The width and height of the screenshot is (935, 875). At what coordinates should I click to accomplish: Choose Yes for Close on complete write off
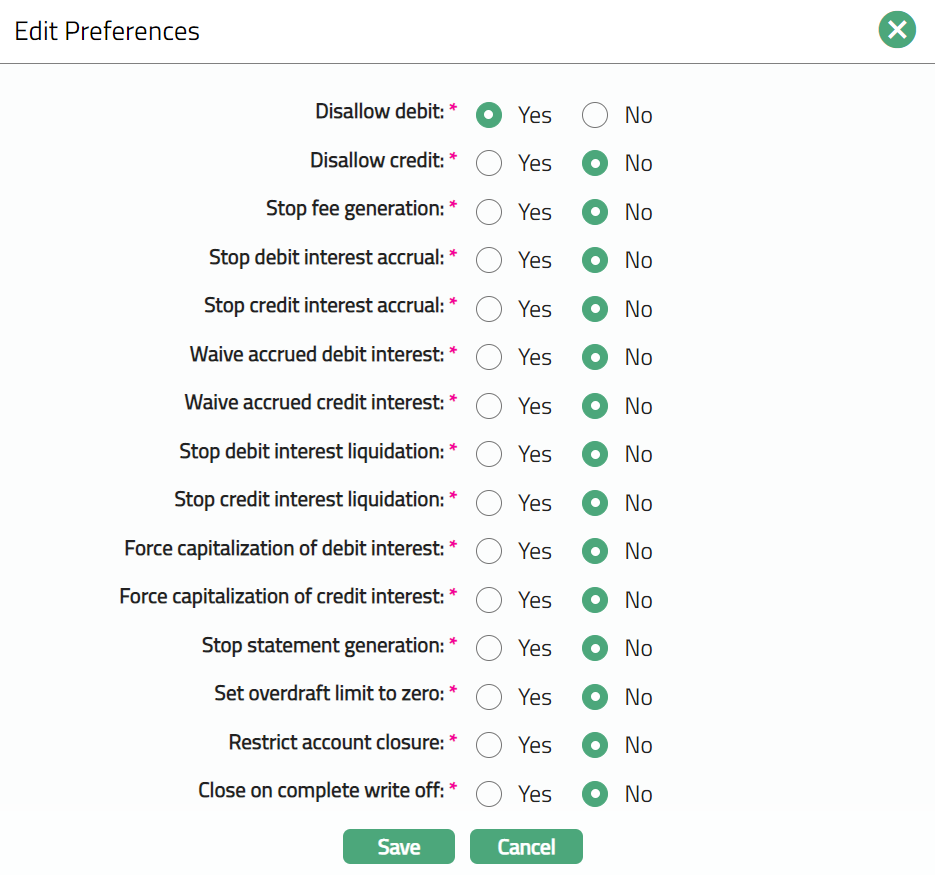pyautogui.click(x=489, y=794)
